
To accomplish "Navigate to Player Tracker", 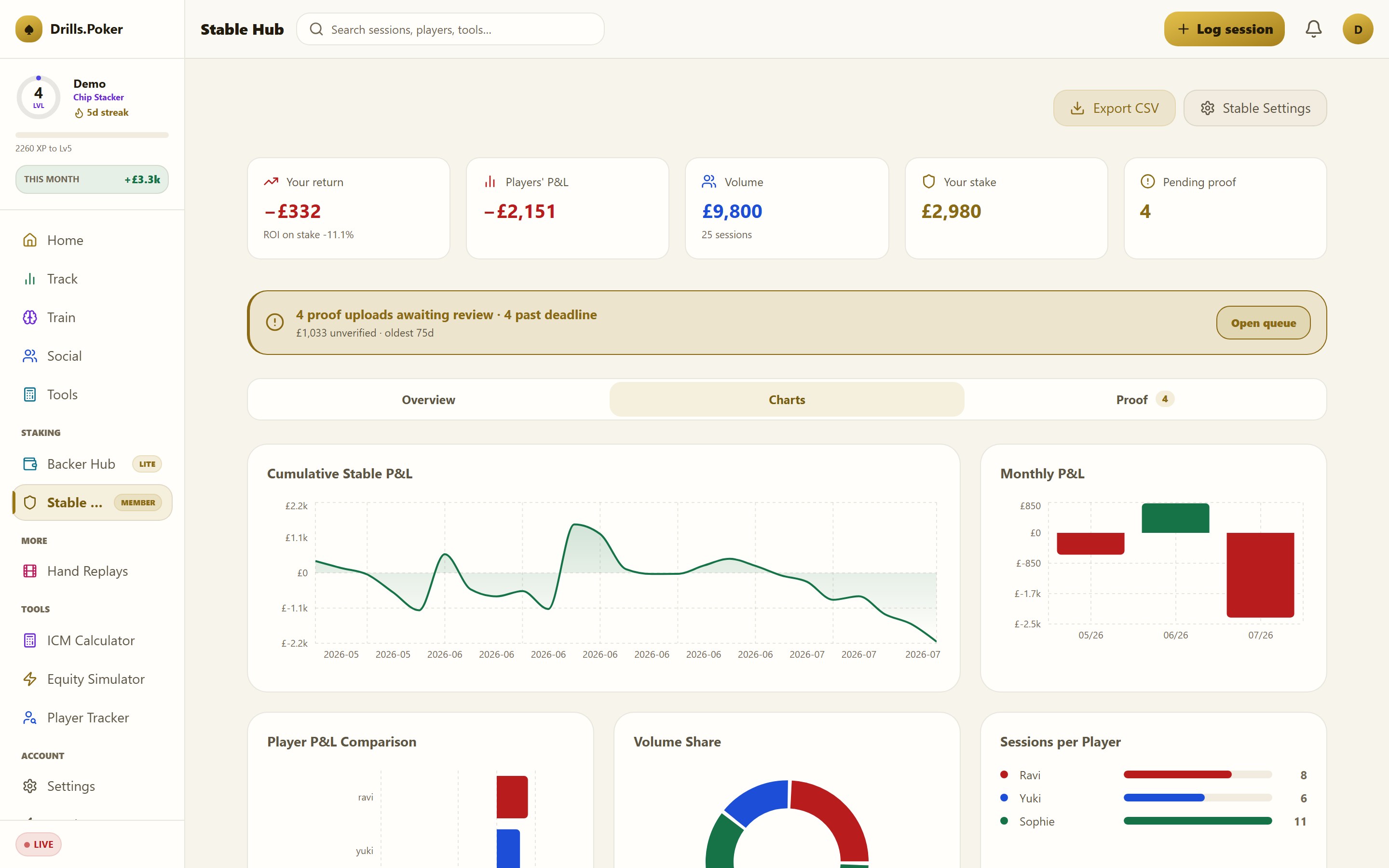I will 92,718.
